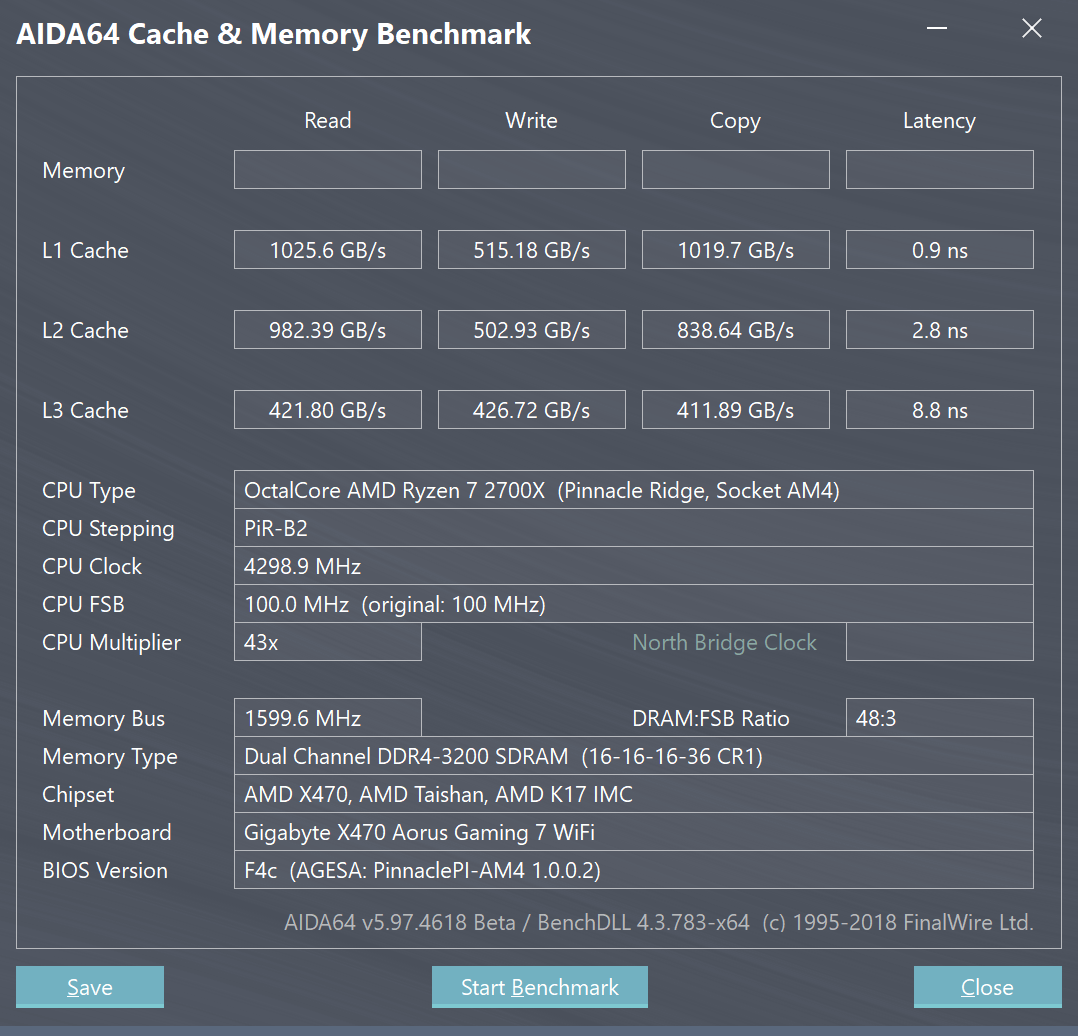Click the CPU Type field showing Ryzen 7 2700X
The width and height of the screenshot is (1078, 1036).
pyautogui.click(x=634, y=490)
